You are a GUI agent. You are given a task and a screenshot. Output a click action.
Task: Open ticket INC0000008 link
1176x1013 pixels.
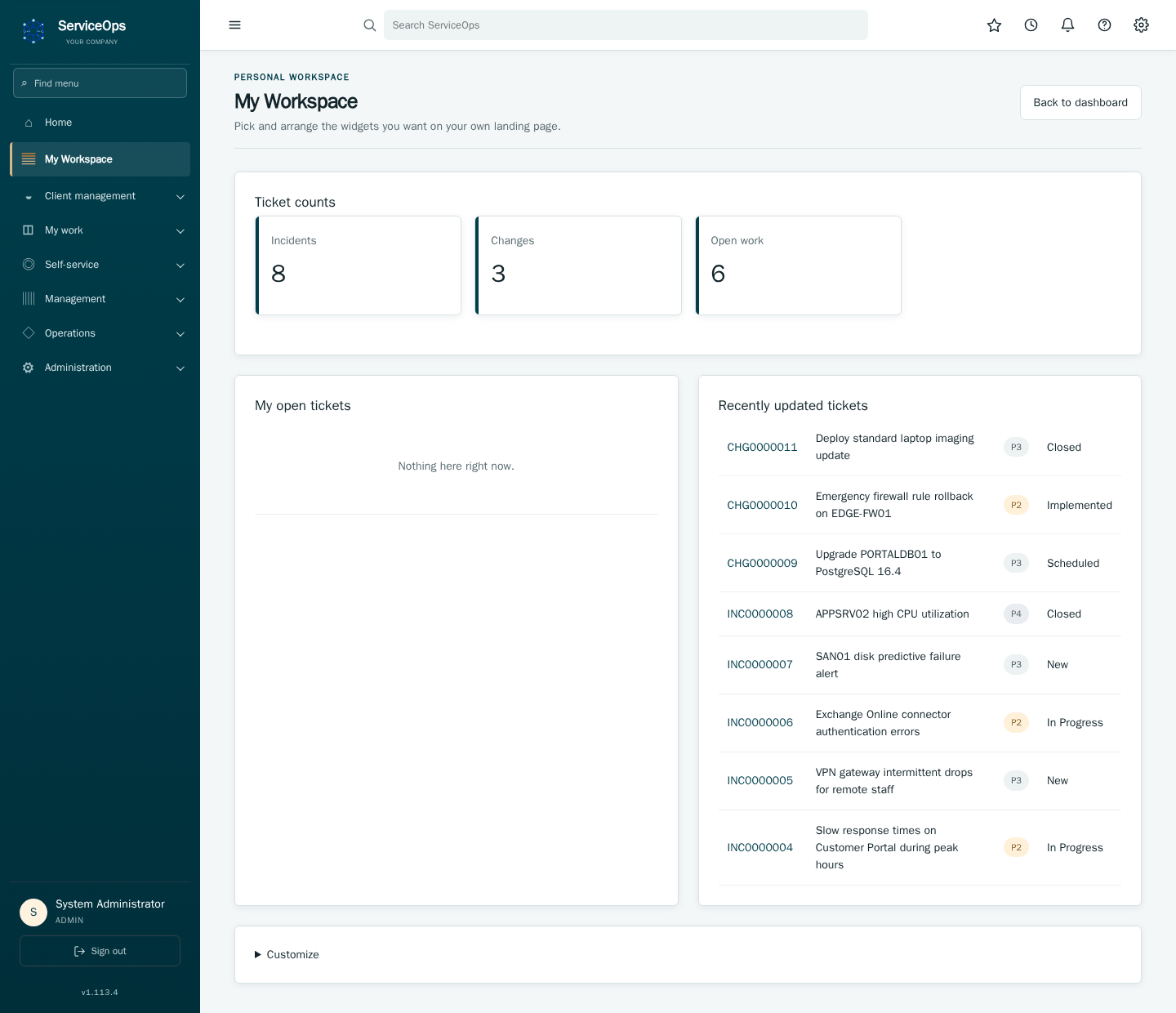click(x=759, y=614)
